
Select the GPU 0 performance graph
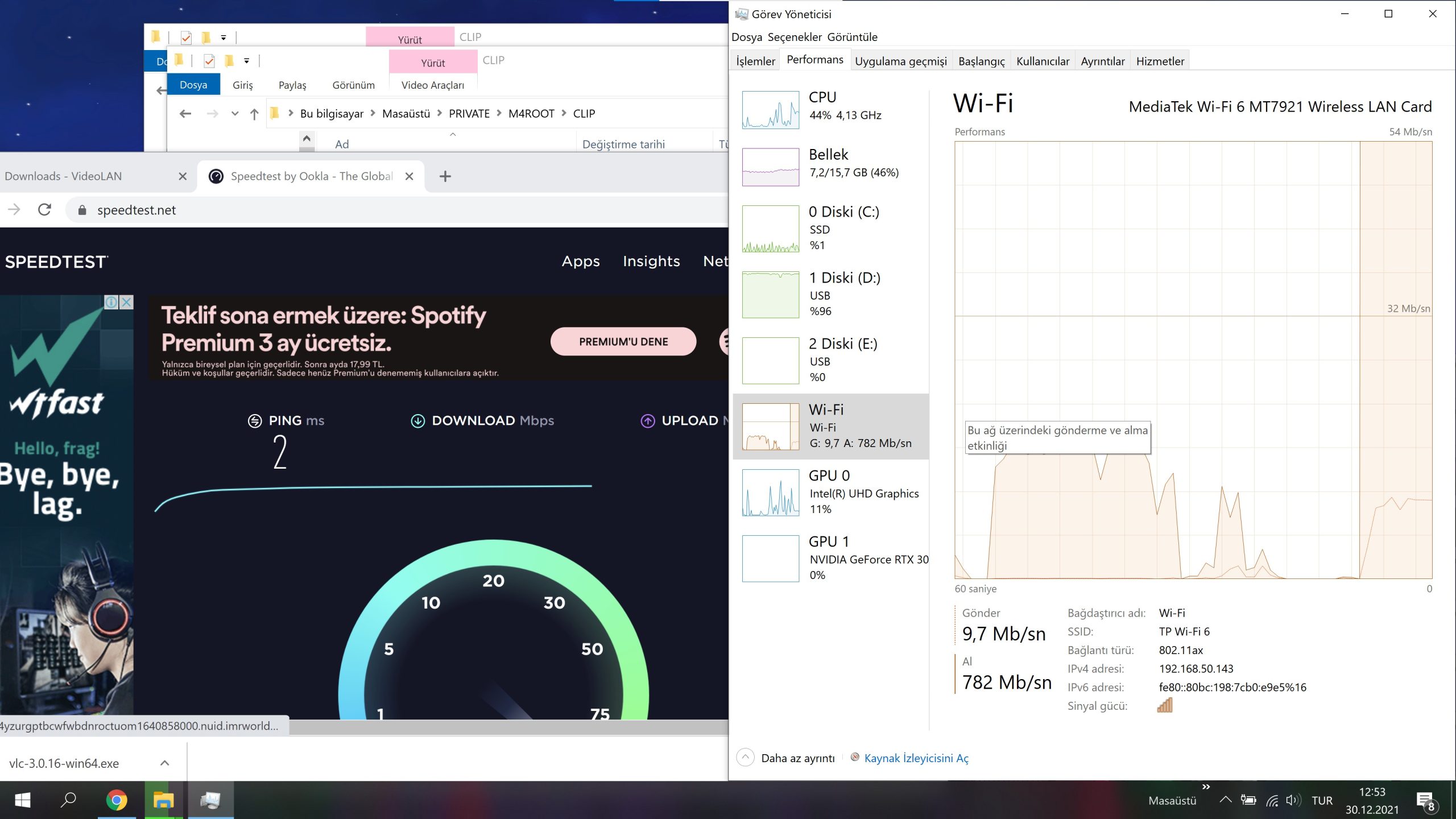pos(770,493)
